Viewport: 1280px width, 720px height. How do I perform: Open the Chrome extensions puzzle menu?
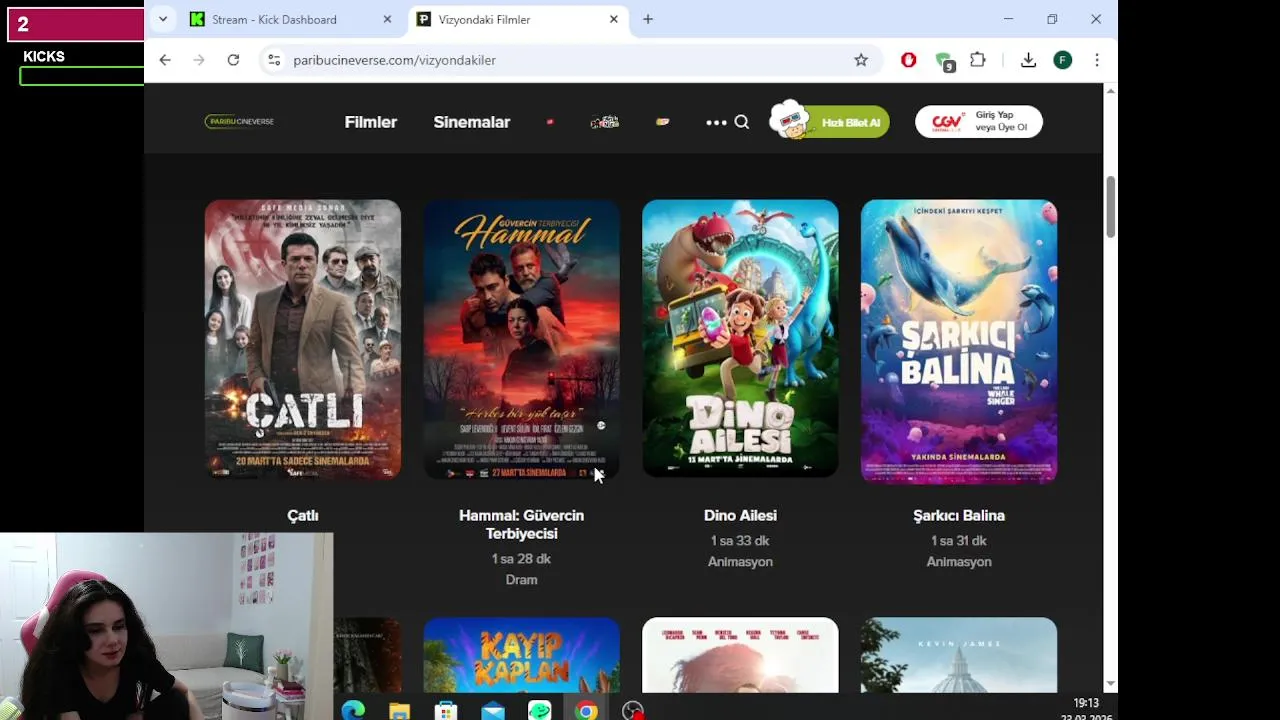978,60
